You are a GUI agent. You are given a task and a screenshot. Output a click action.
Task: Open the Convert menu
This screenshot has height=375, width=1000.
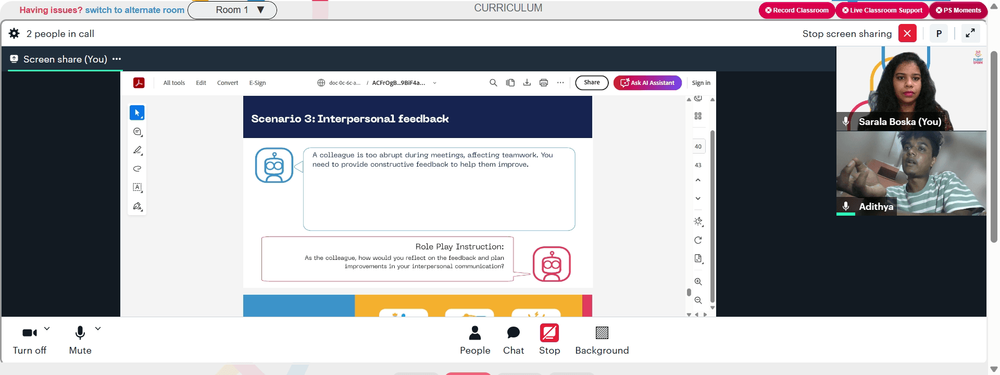(x=228, y=83)
